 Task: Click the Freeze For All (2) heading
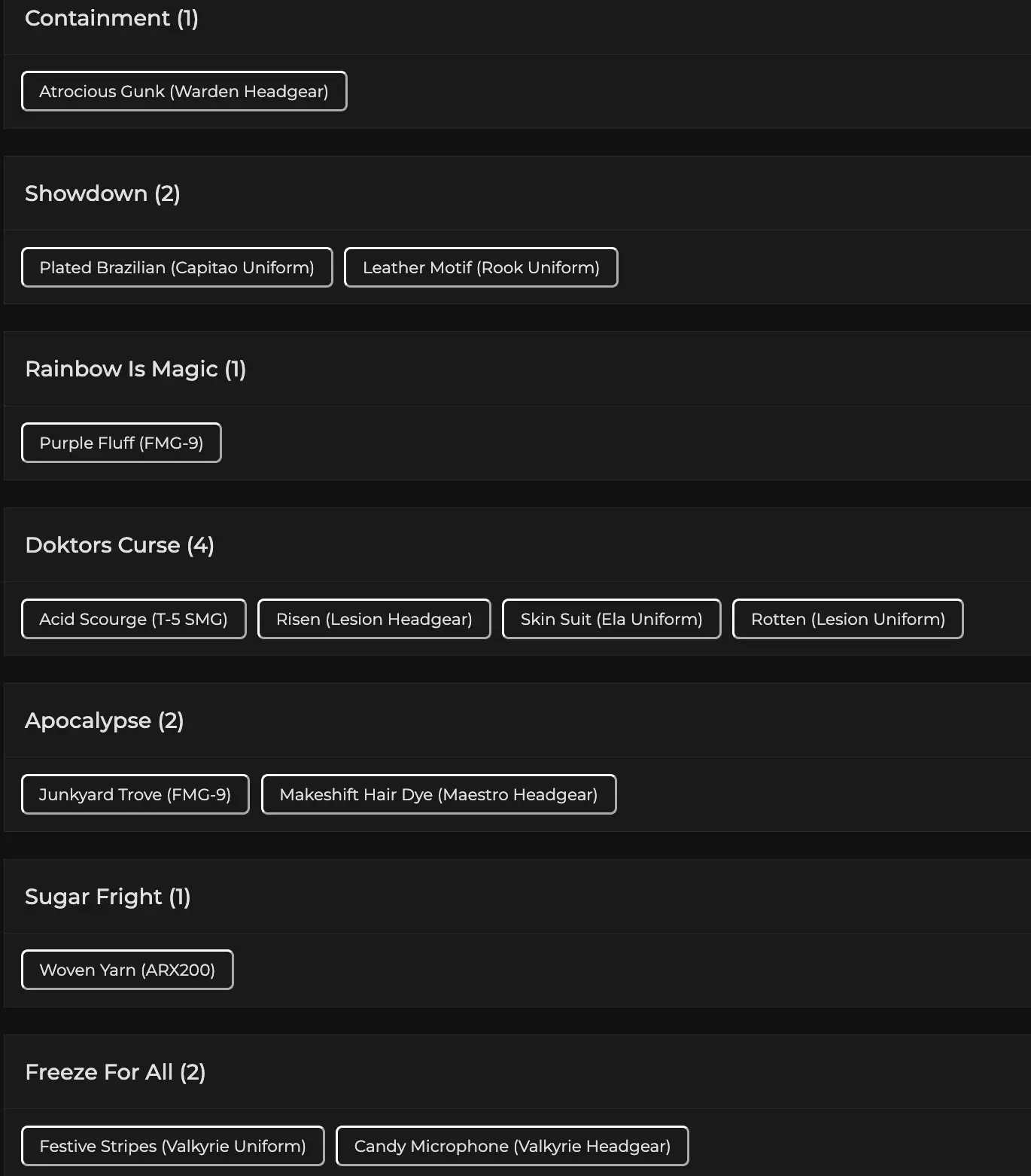click(x=115, y=1072)
